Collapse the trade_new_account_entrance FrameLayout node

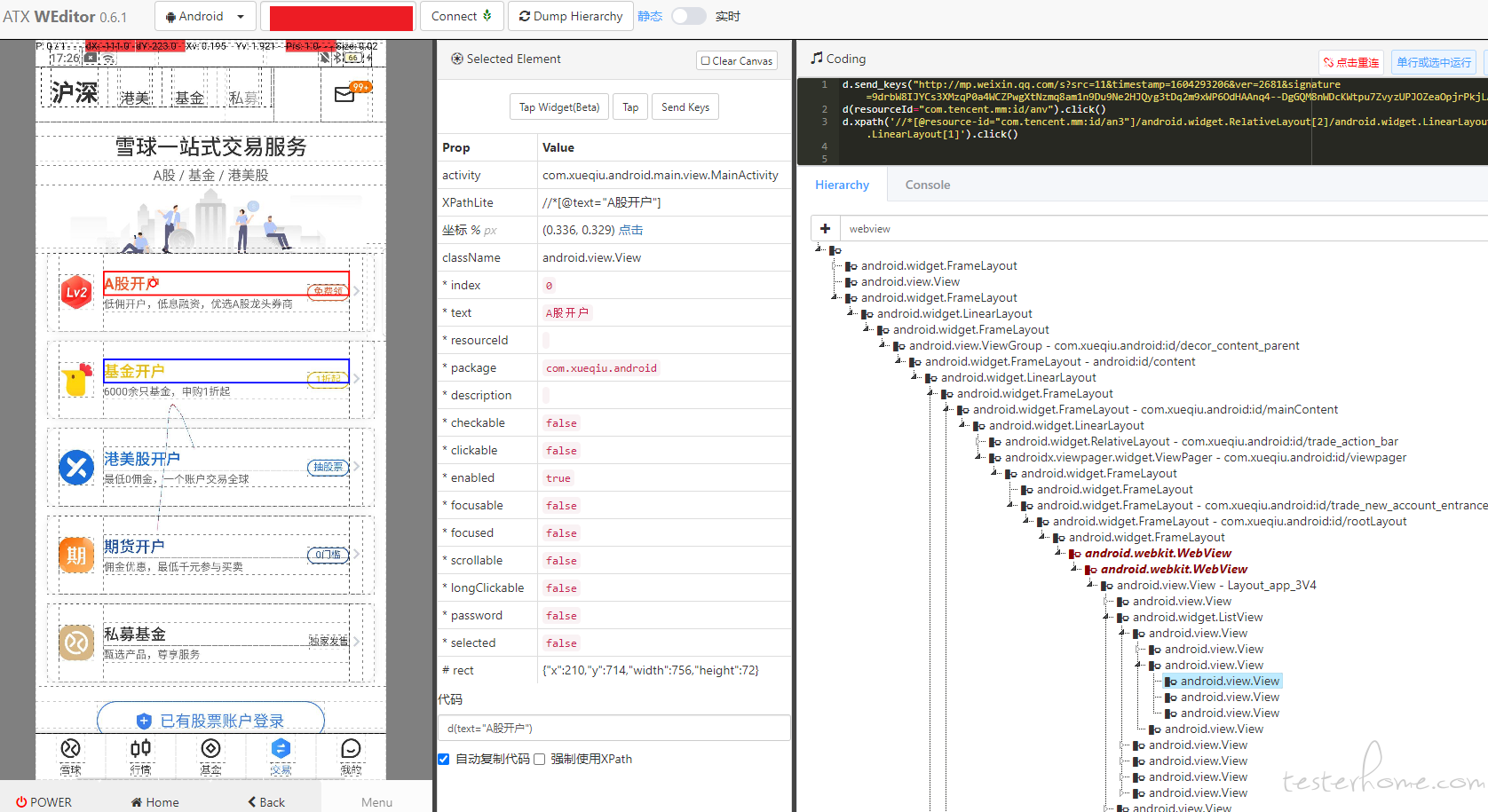pyautogui.click(x=1011, y=505)
